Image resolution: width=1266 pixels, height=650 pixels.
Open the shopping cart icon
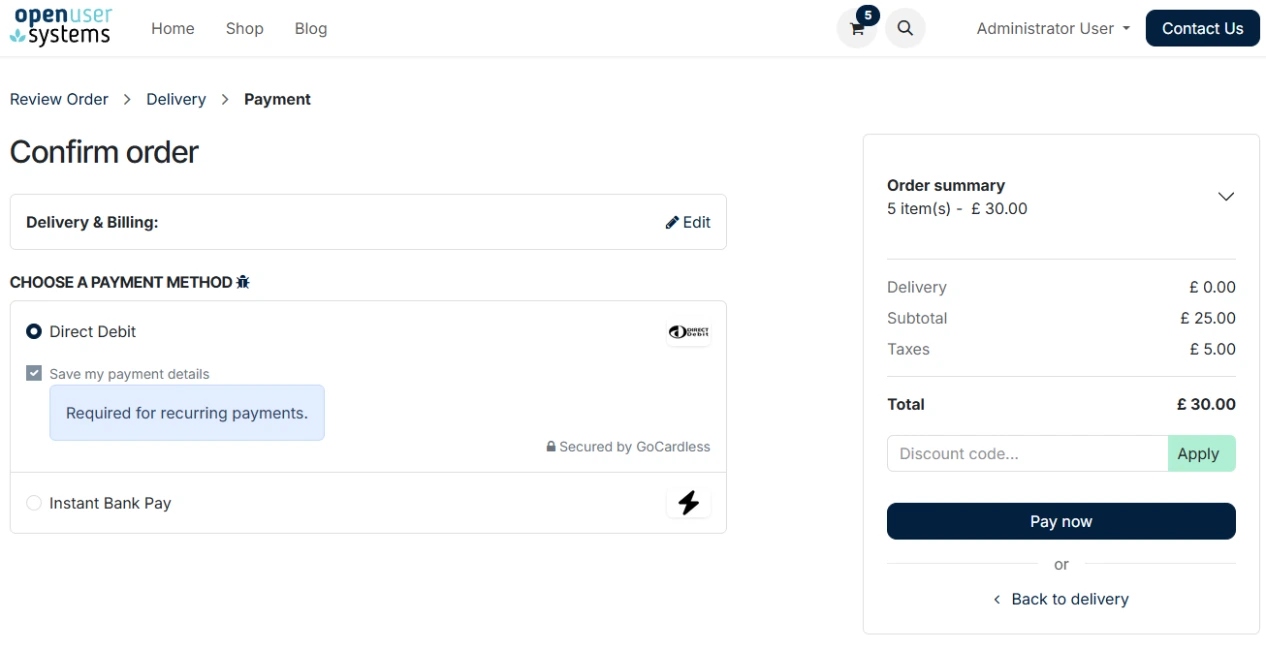(856, 29)
